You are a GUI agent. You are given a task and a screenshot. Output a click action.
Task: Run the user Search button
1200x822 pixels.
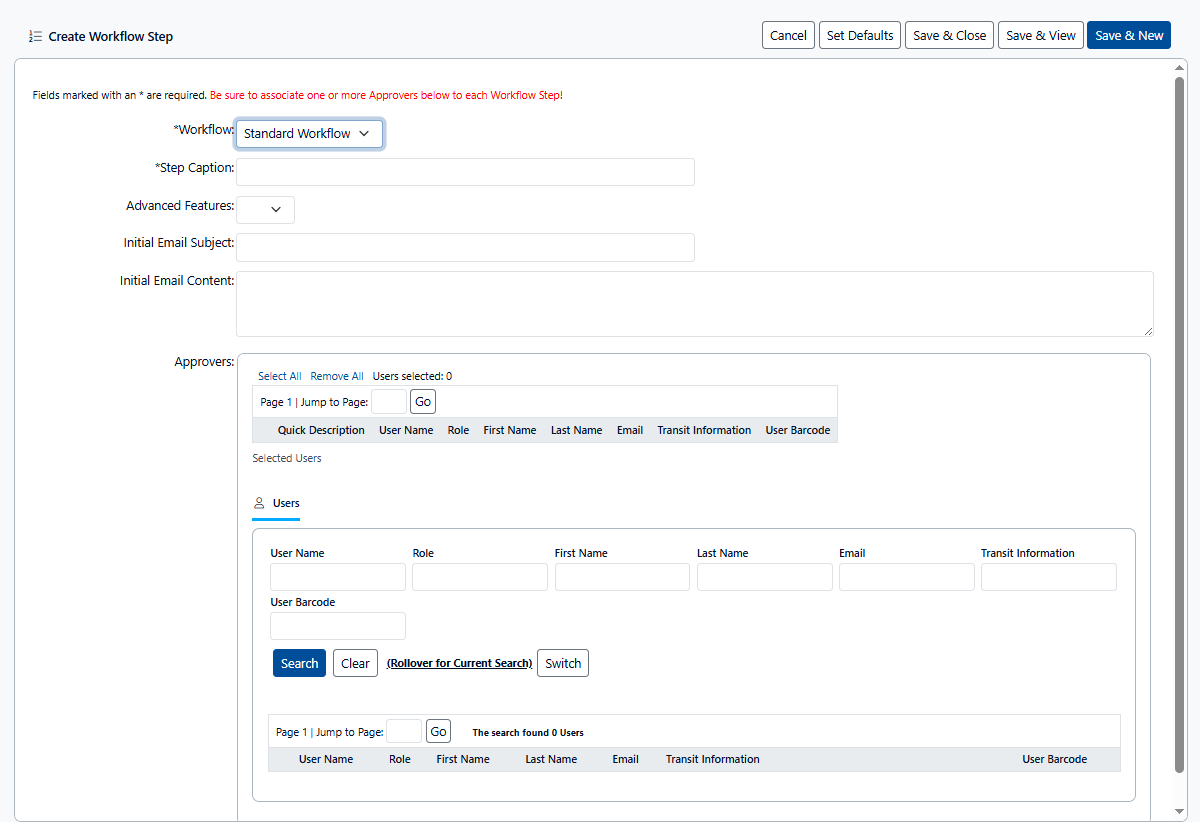click(x=299, y=663)
